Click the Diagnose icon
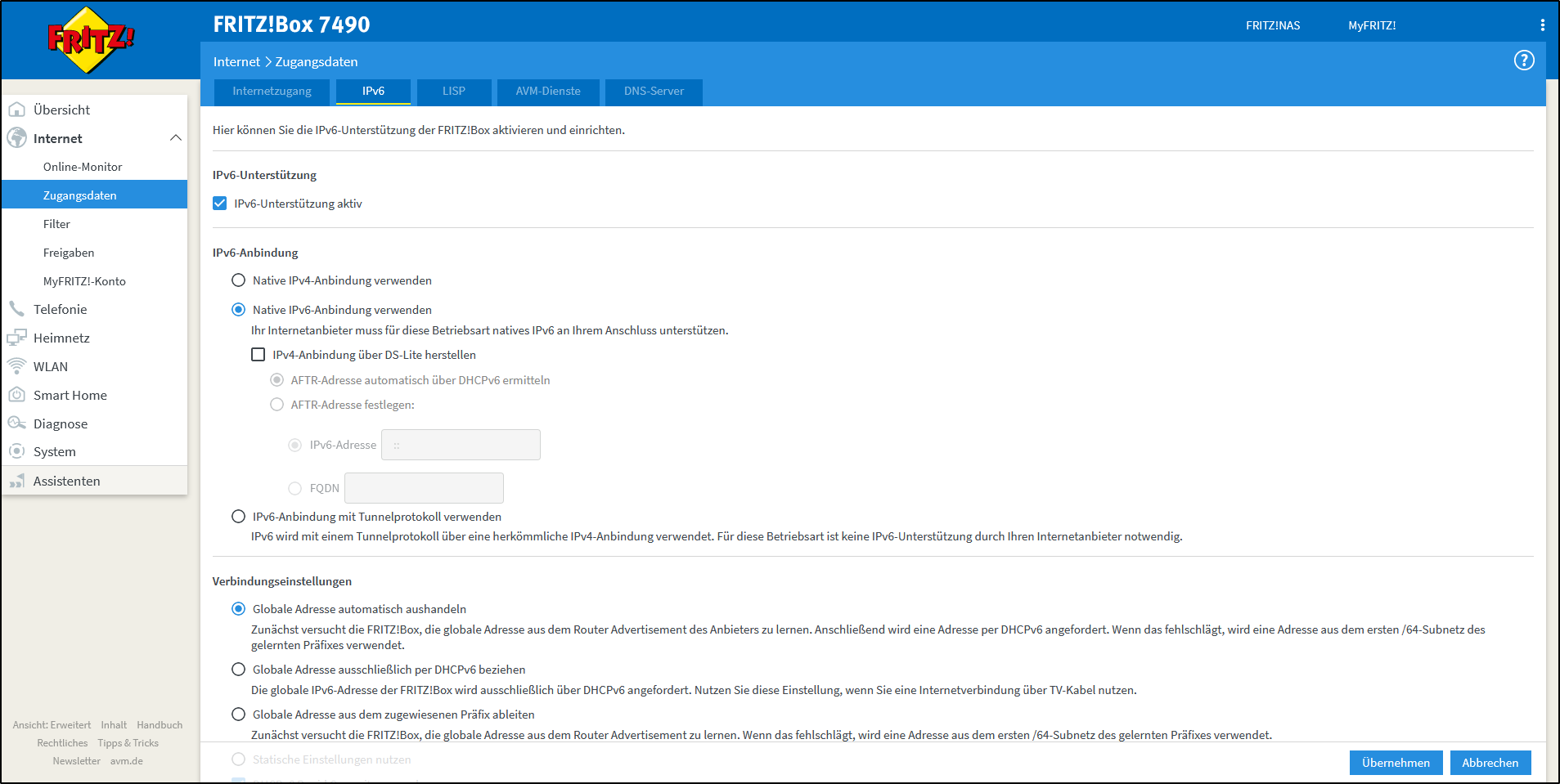1560x784 pixels. click(x=16, y=423)
